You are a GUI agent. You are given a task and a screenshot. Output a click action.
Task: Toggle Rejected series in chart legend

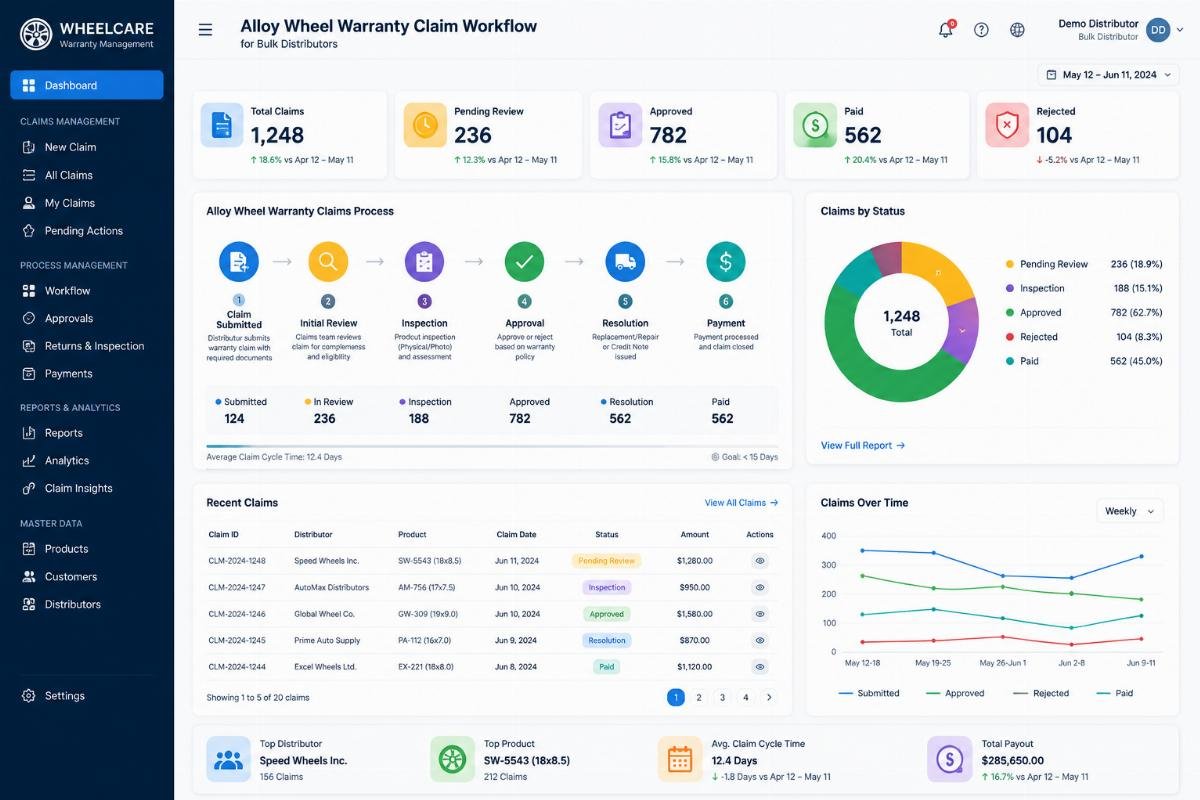(1041, 693)
